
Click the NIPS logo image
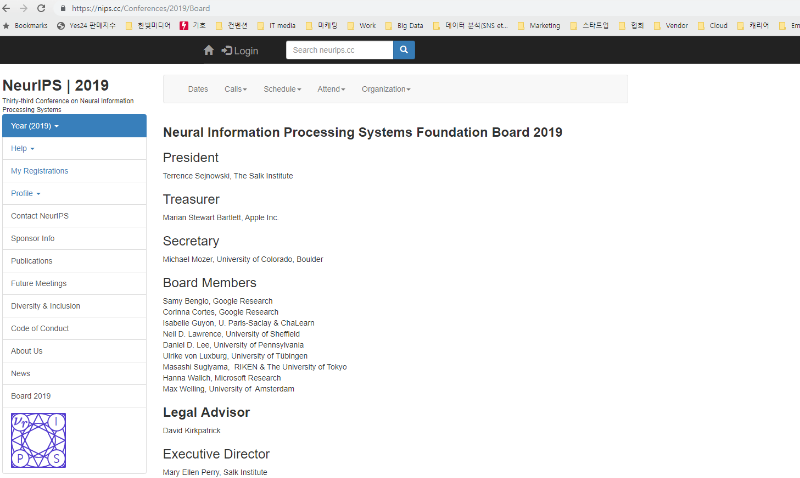38,440
